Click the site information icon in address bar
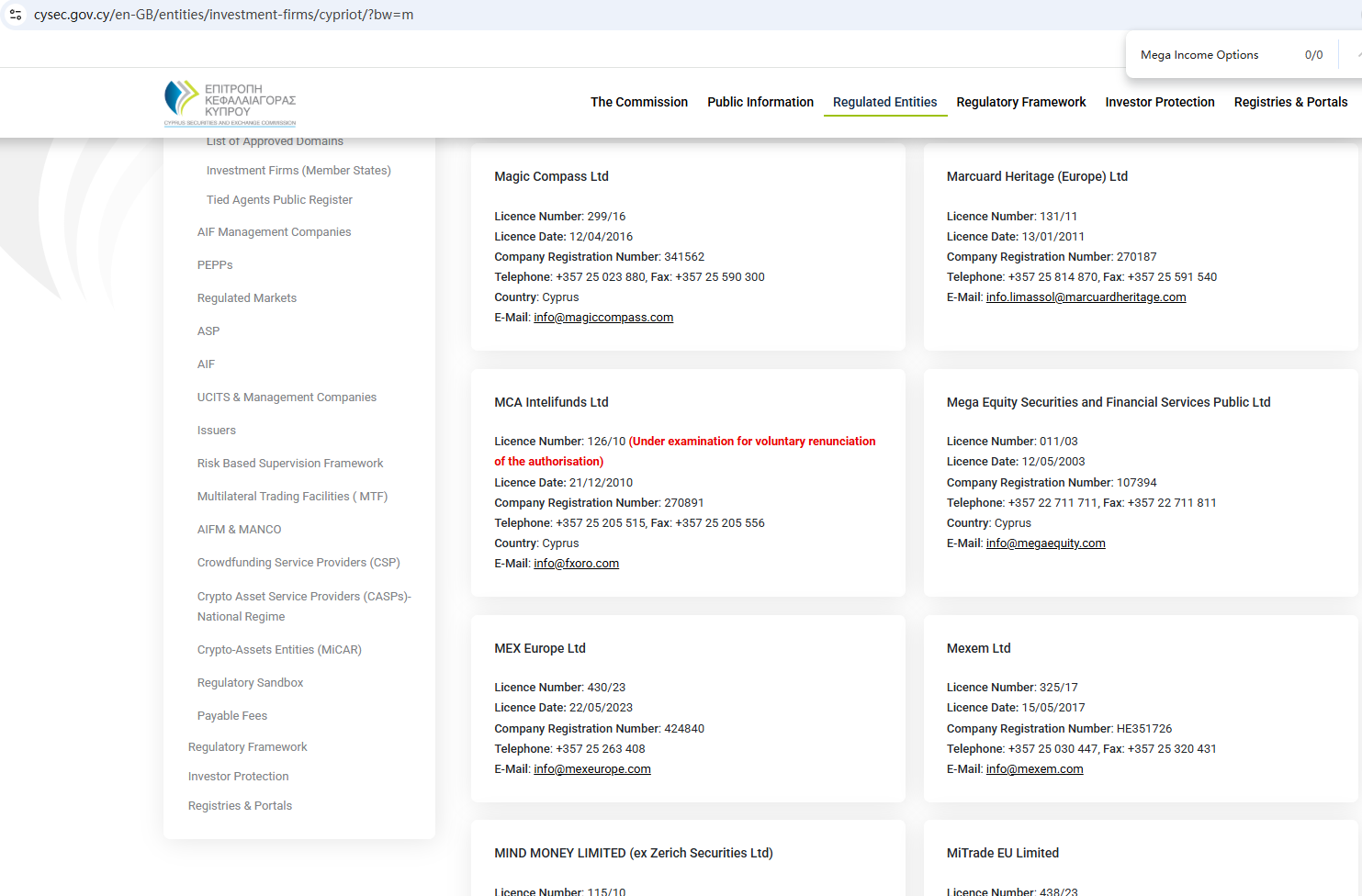The width and height of the screenshot is (1362, 896). tap(16, 15)
